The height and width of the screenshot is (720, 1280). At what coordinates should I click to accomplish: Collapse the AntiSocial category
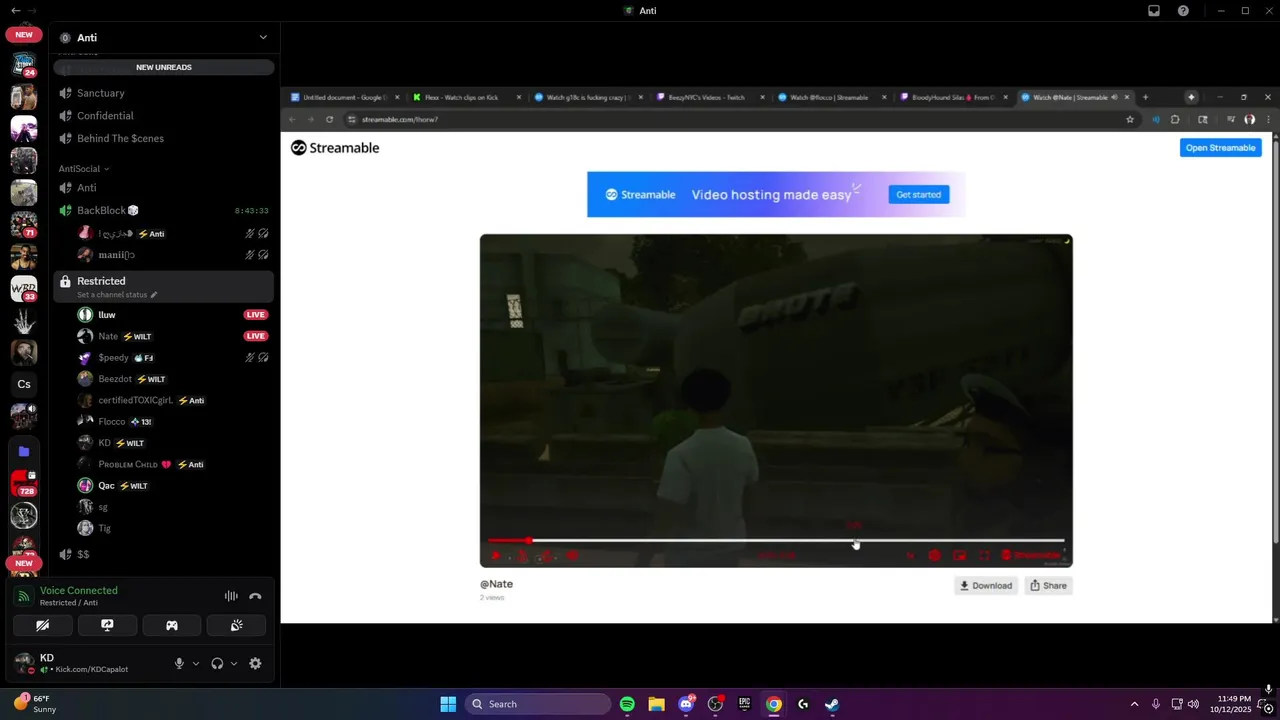point(84,169)
